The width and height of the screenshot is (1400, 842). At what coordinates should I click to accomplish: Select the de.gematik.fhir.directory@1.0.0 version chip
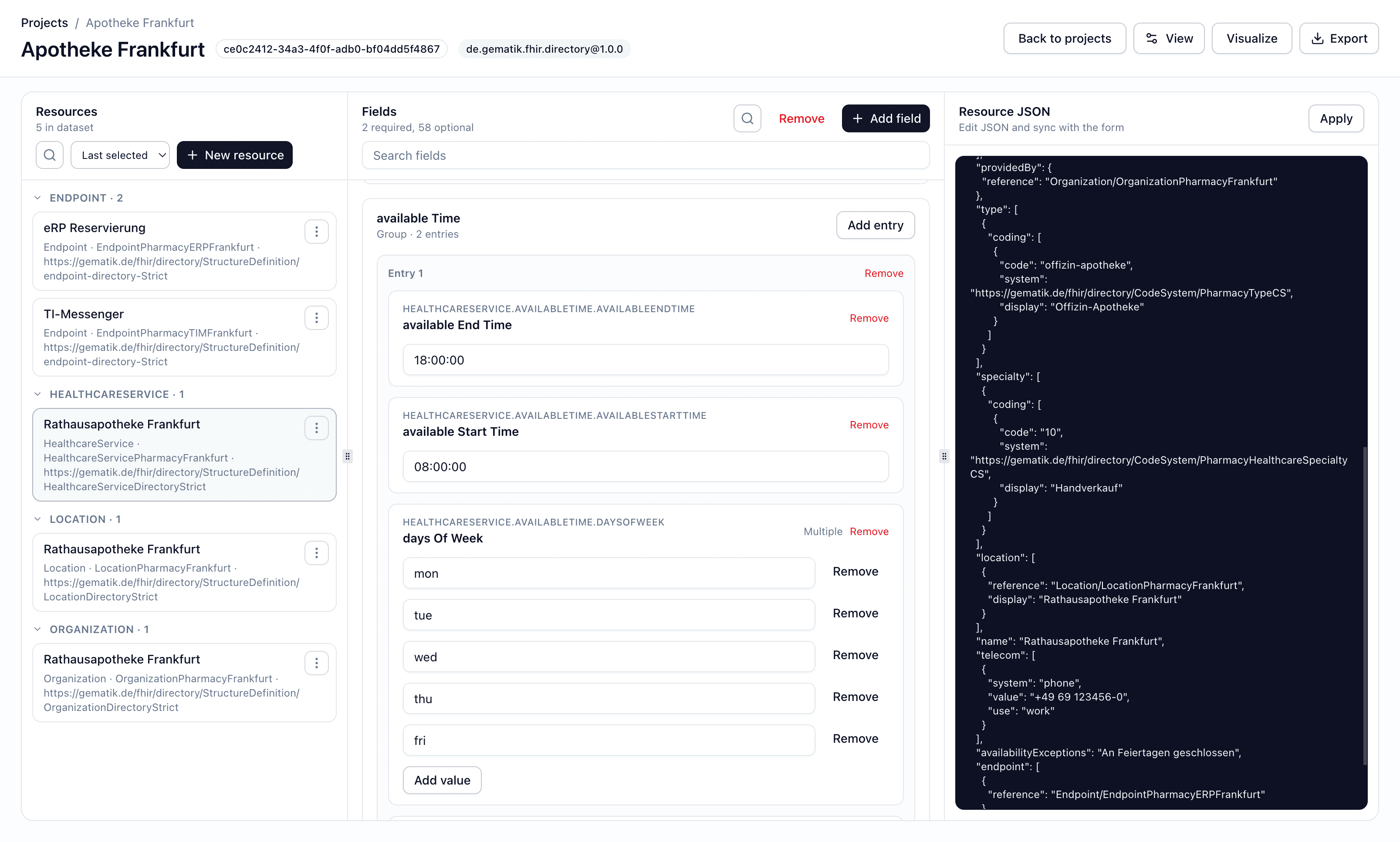544,49
